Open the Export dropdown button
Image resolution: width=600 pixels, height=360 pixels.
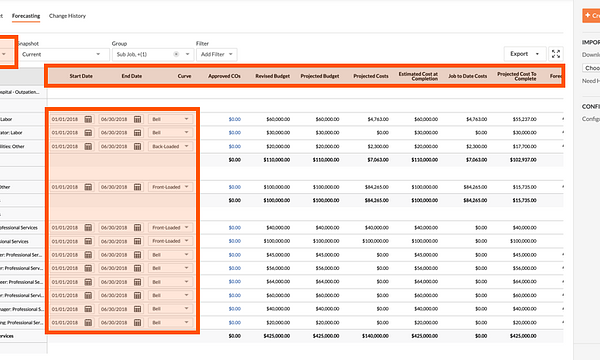coord(524,54)
